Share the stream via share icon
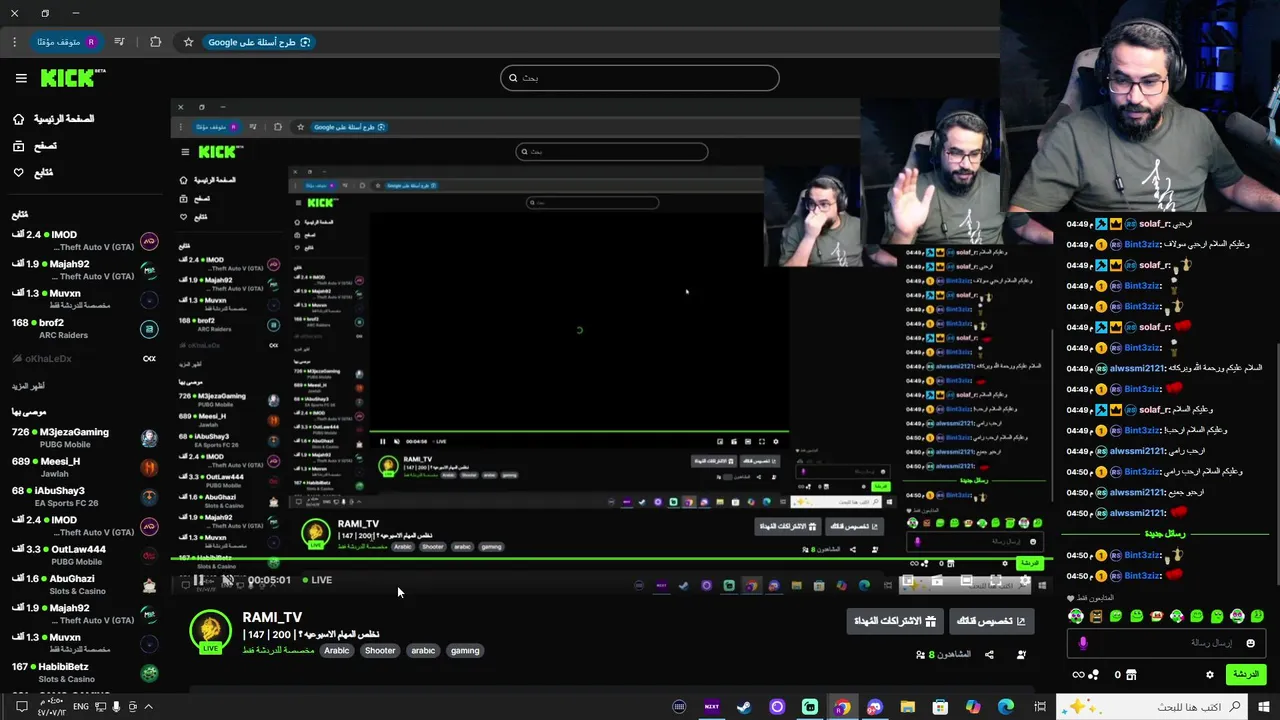The height and width of the screenshot is (720, 1280). pos(989,655)
